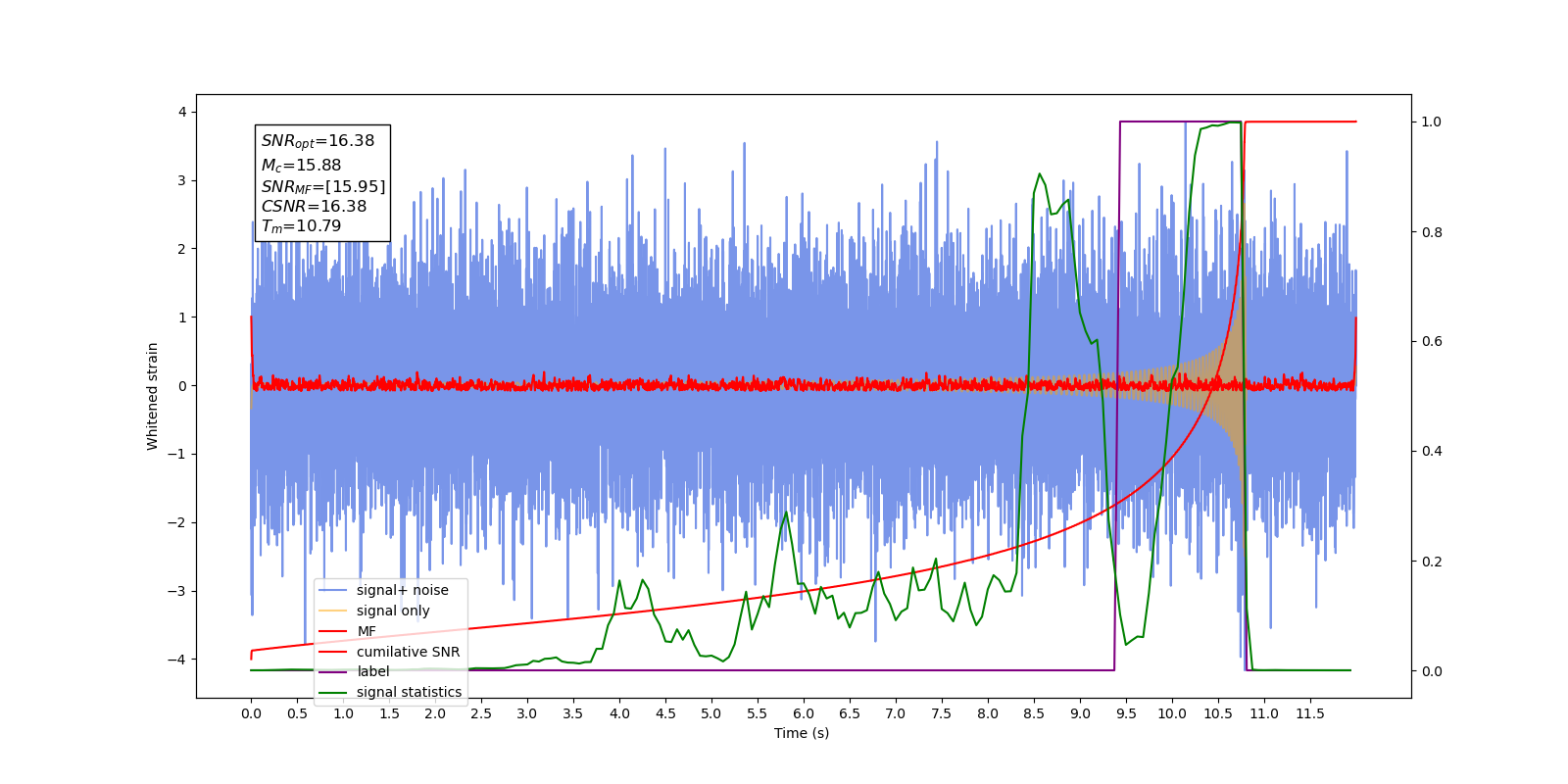Click the 7.5 tick on the time axis
The width and height of the screenshot is (1568, 784).
(942, 713)
